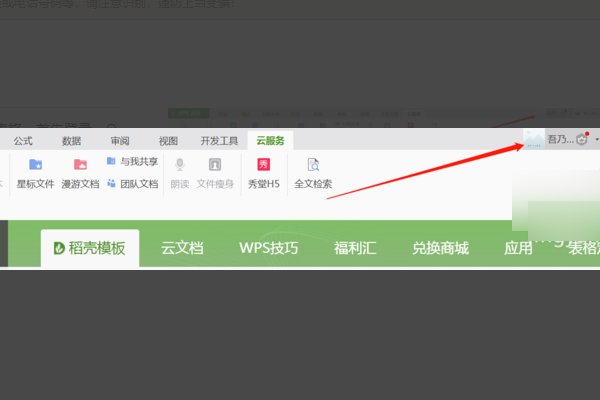
Task: Click the 朗读 microphone icon
Action: pos(180,164)
